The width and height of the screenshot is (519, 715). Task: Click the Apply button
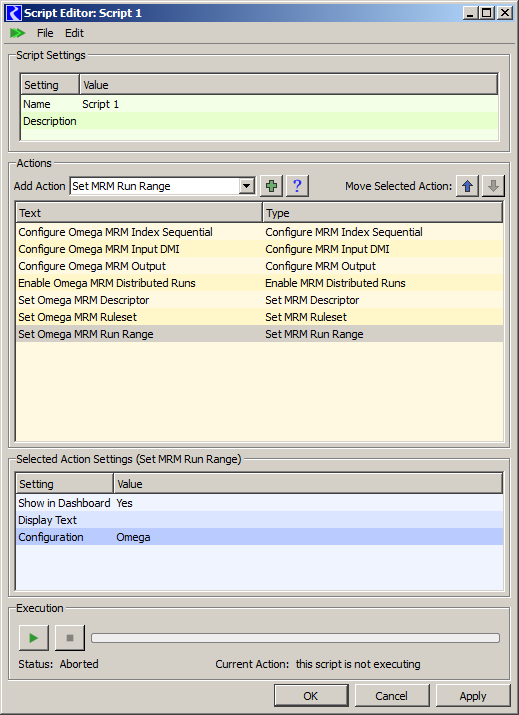[x=473, y=696]
